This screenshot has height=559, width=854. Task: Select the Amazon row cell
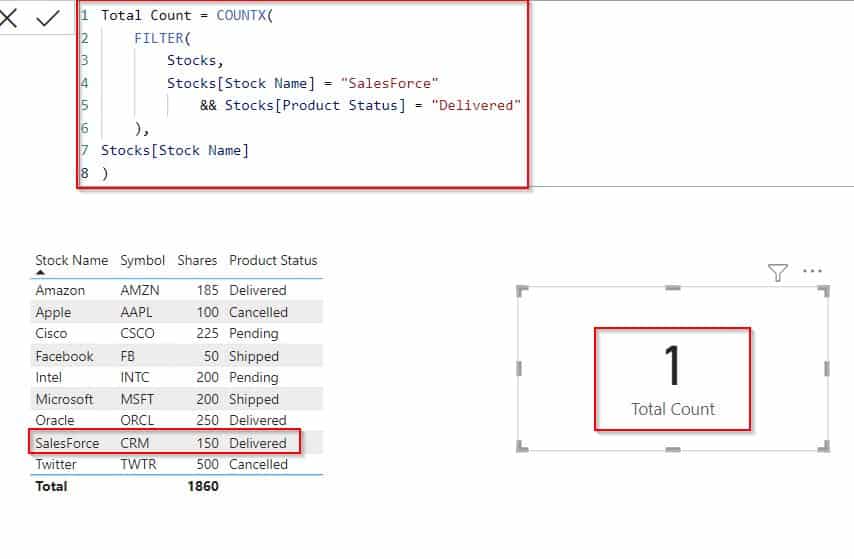coord(60,290)
